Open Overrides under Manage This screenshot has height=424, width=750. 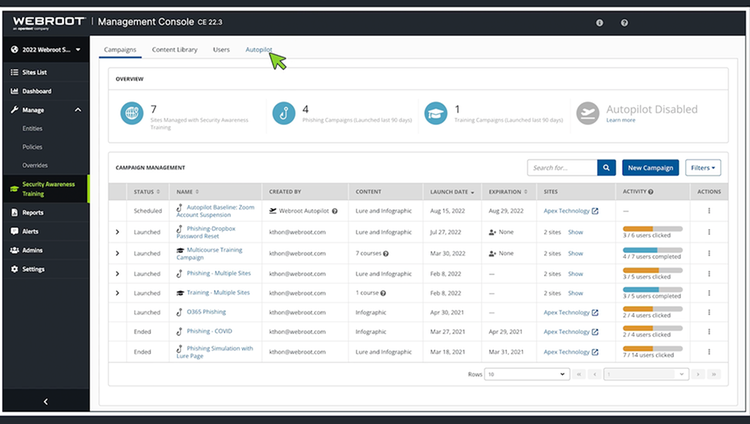35,165
